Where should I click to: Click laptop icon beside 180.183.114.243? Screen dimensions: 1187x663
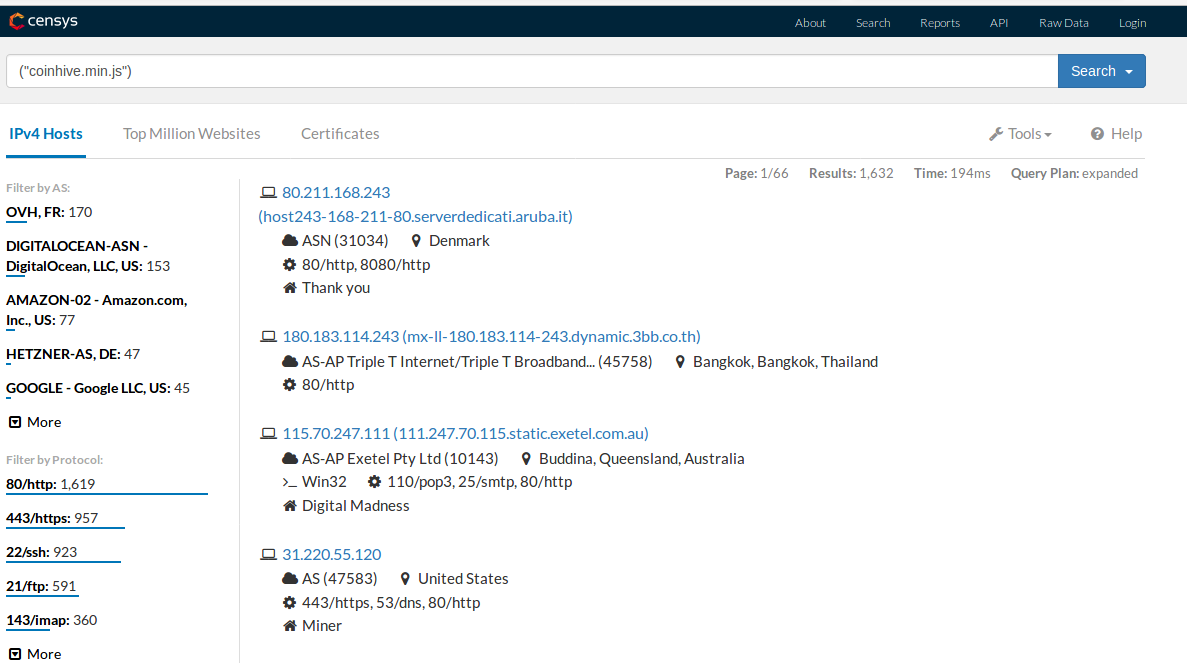(x=268, y=336)
